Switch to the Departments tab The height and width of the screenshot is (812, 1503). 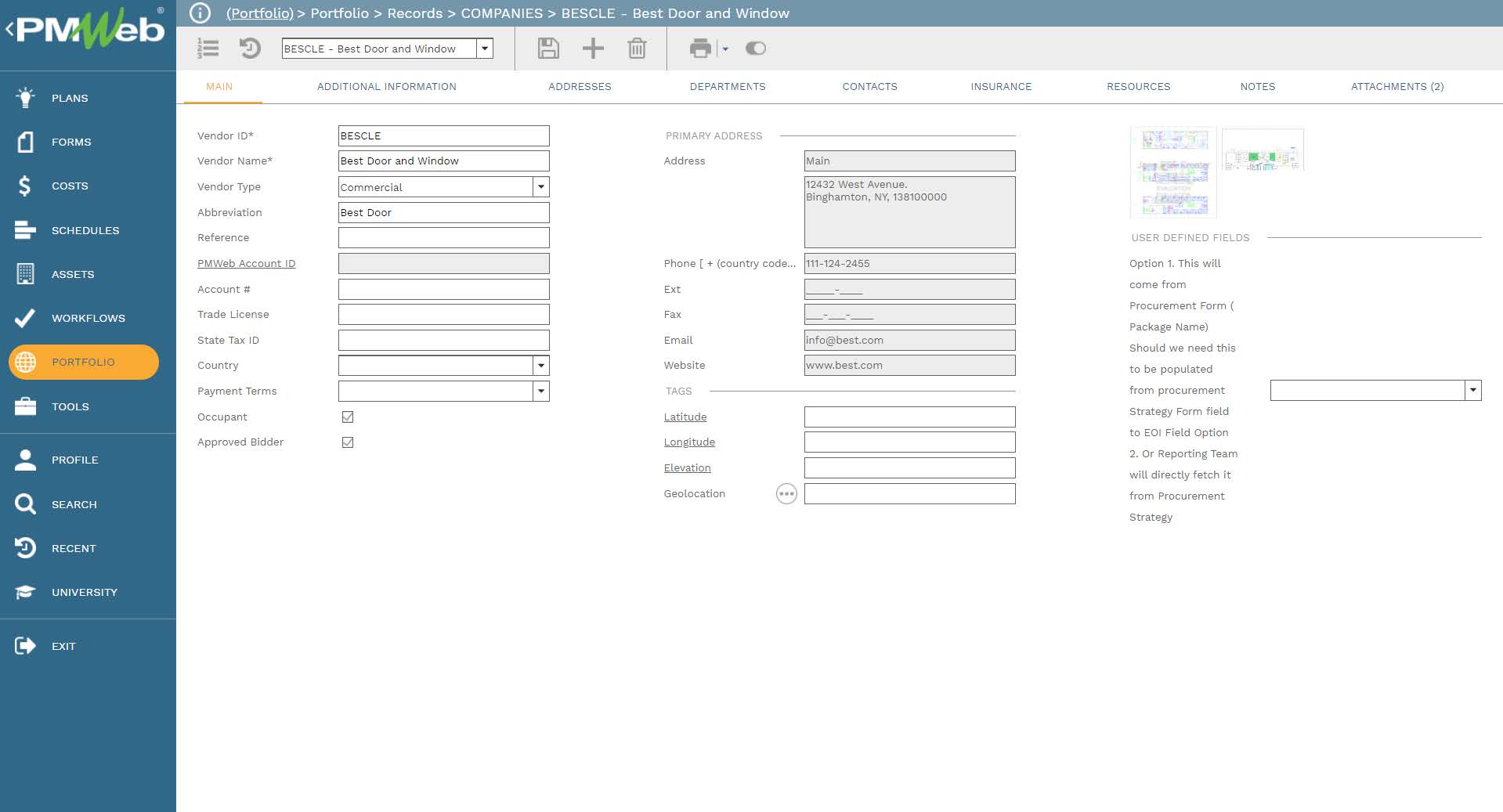coord(728,87)
